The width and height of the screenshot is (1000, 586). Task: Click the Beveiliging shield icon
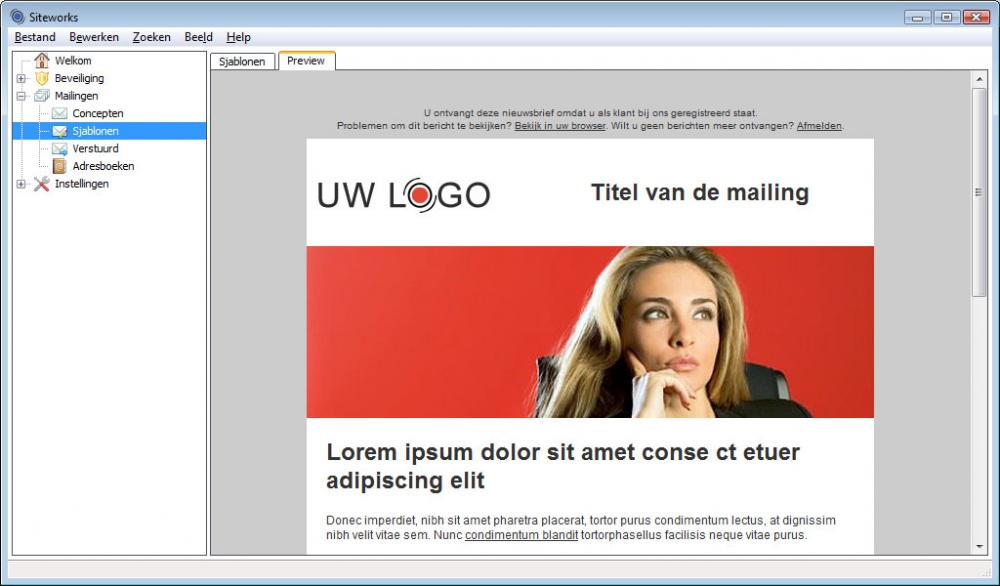(x=41, y=78)
